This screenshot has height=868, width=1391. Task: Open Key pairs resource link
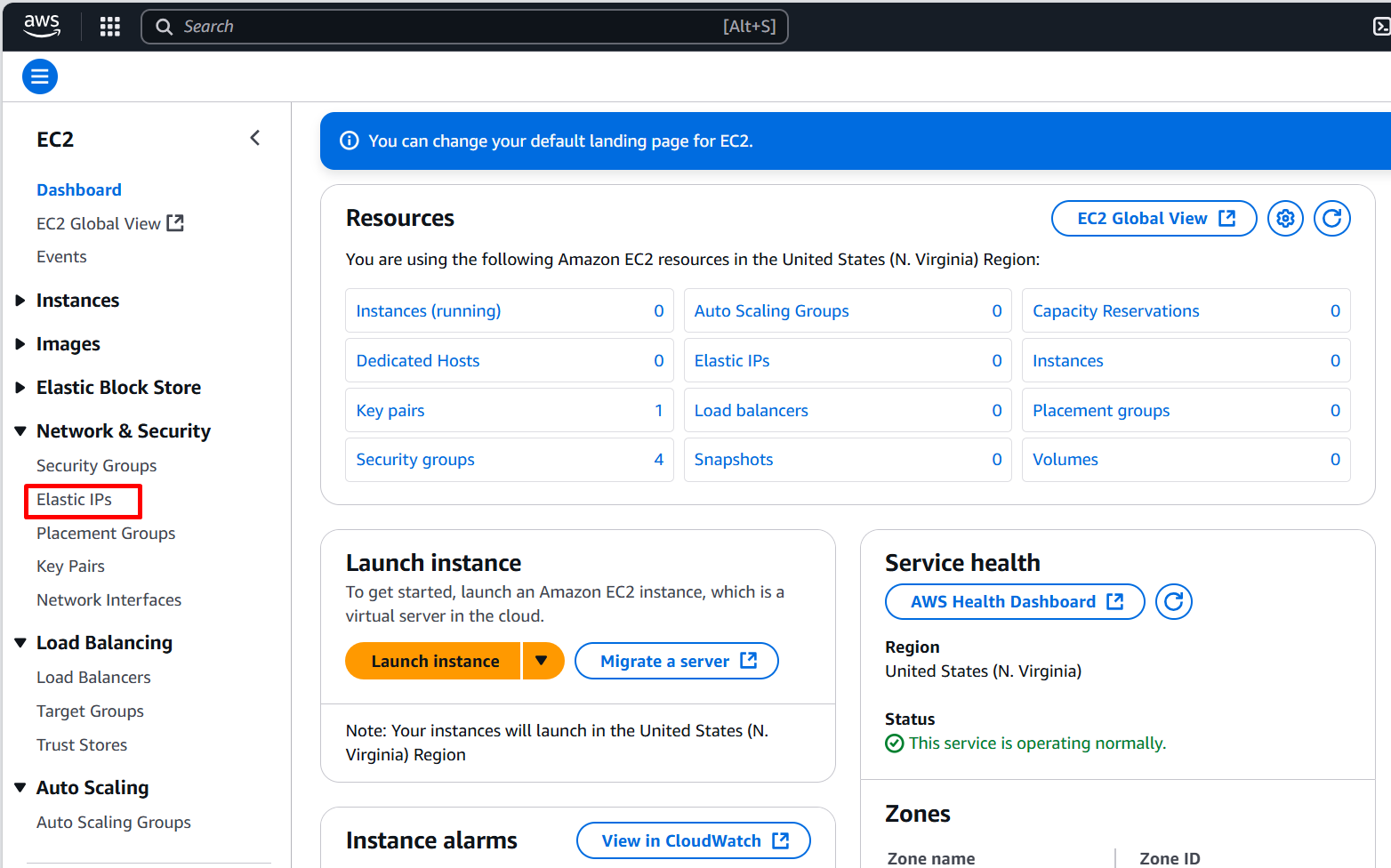390,410
